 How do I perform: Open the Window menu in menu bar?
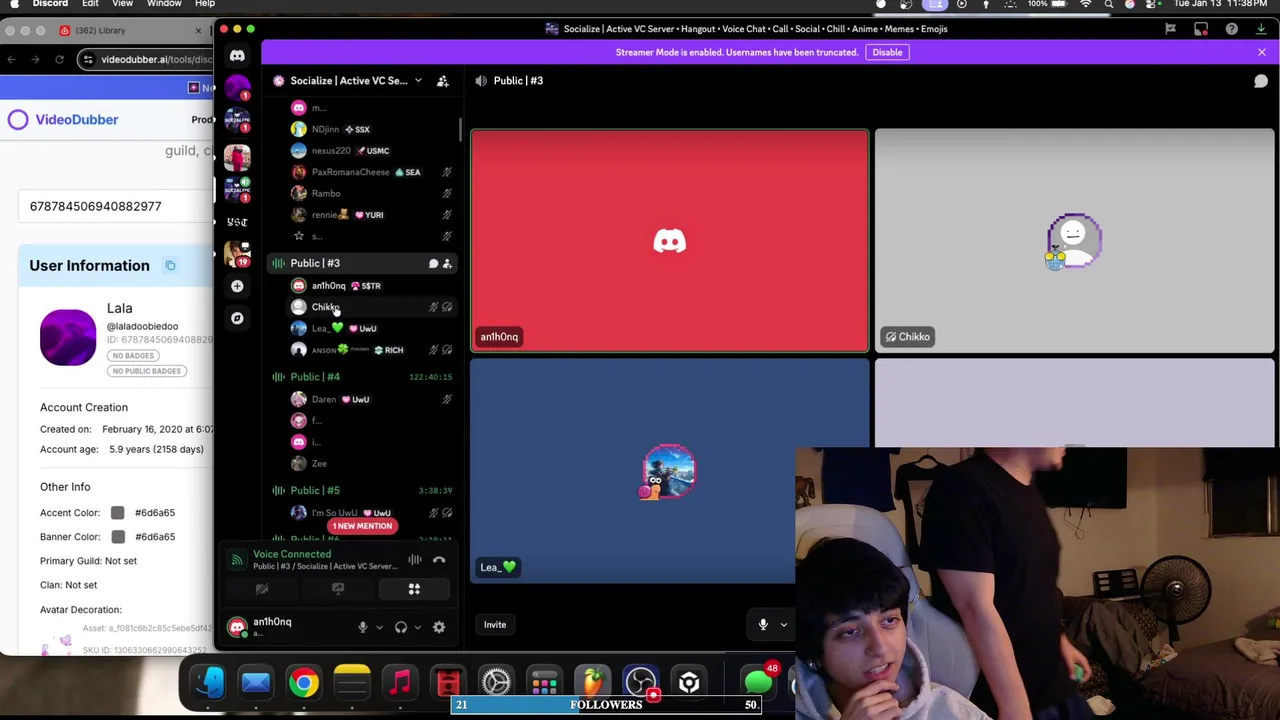164,4
